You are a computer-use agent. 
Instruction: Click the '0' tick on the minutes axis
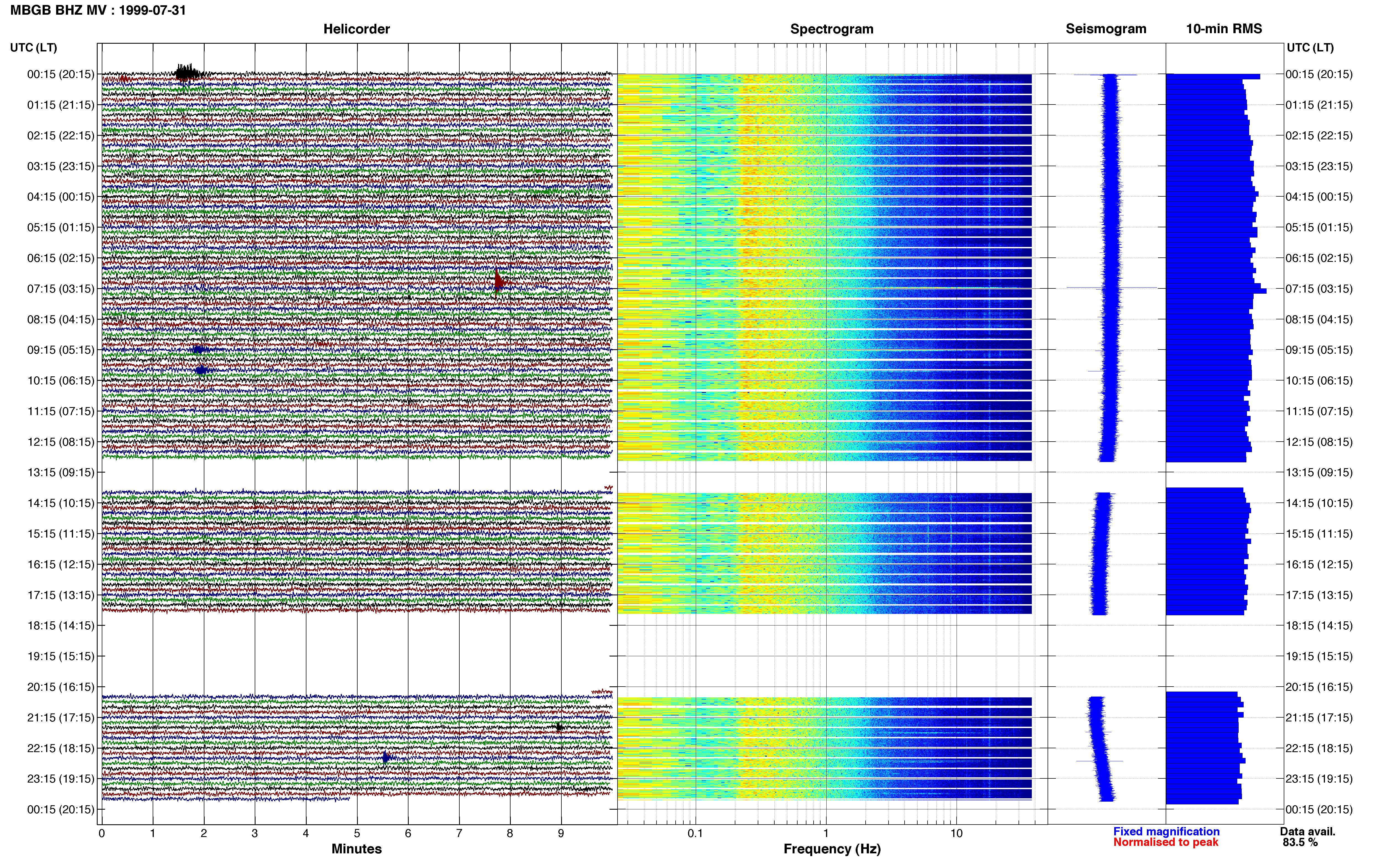coord(101,833)
